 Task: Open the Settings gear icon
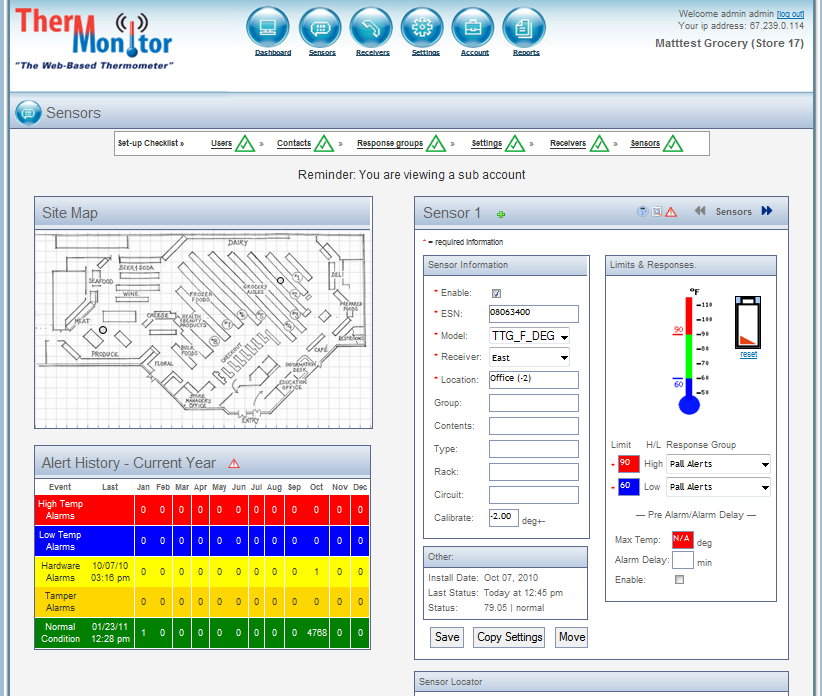pyautogui.click(x=422, y=27)
